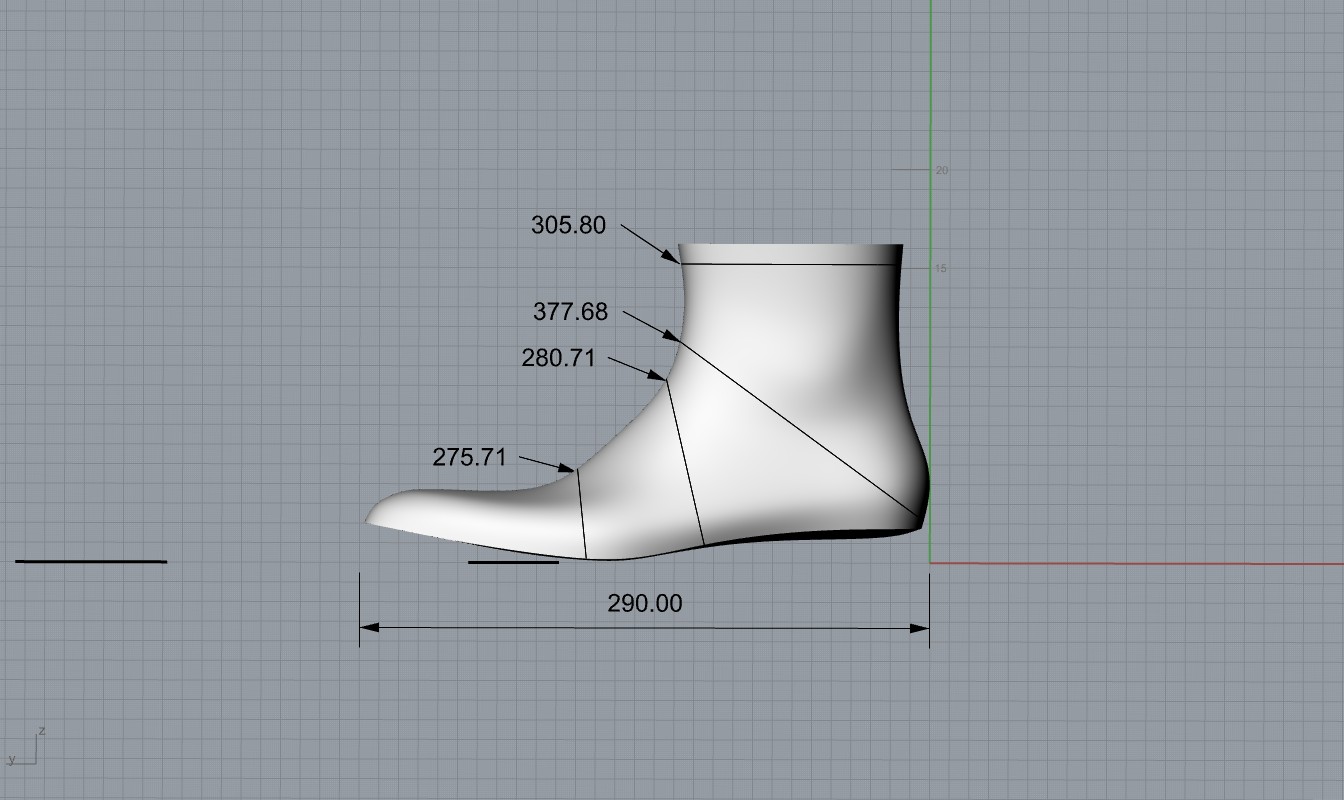Image resolution: width=1344 pixels, height=800 pixels.
Task: Click the grid axis label 20
Action: [941, 171]
